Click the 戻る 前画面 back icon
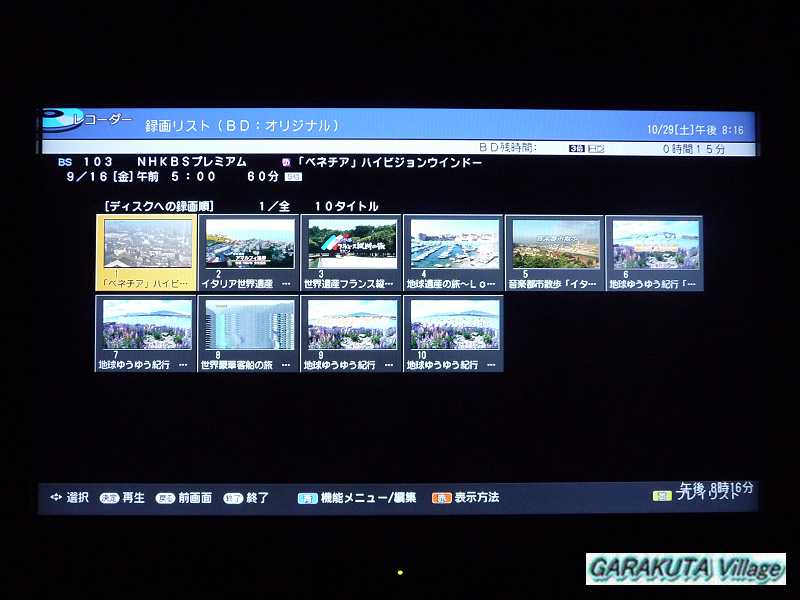This screenshot has width=800, height=600. coord(165,497)
